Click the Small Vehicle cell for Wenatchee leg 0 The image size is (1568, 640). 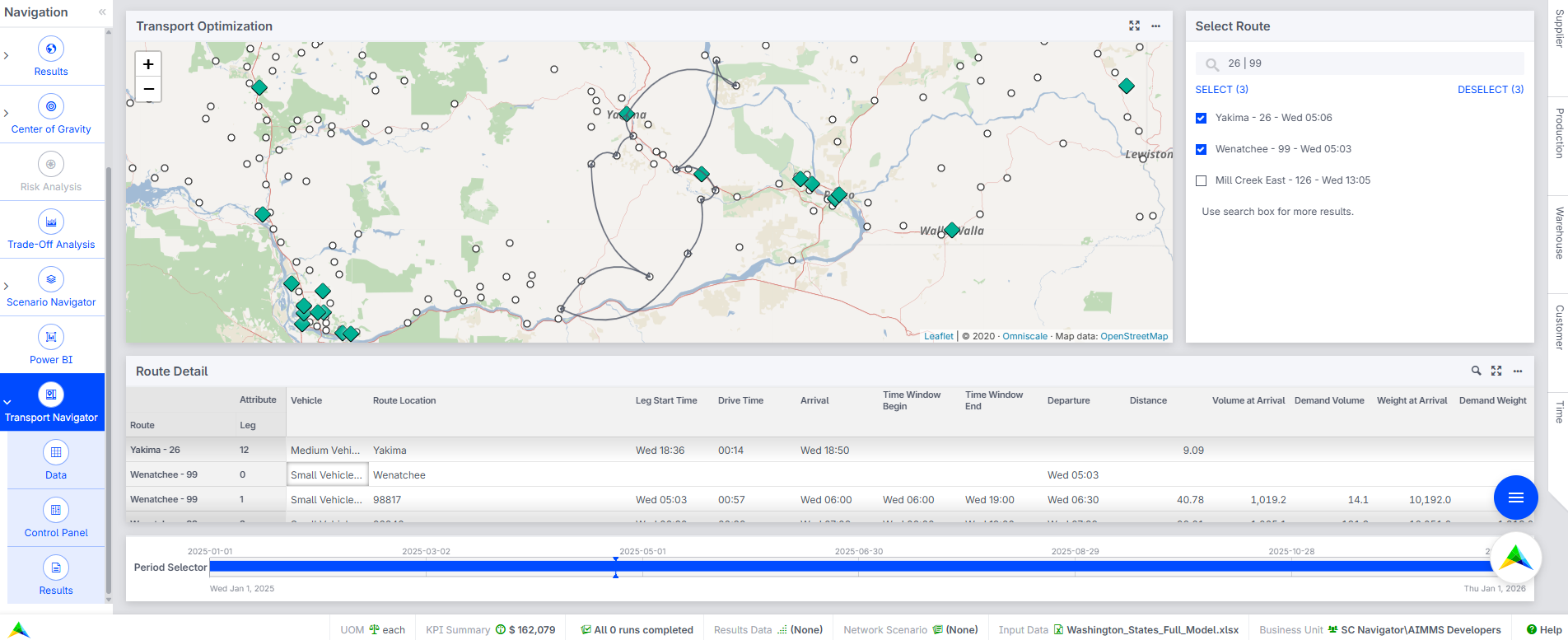point(327,474)
